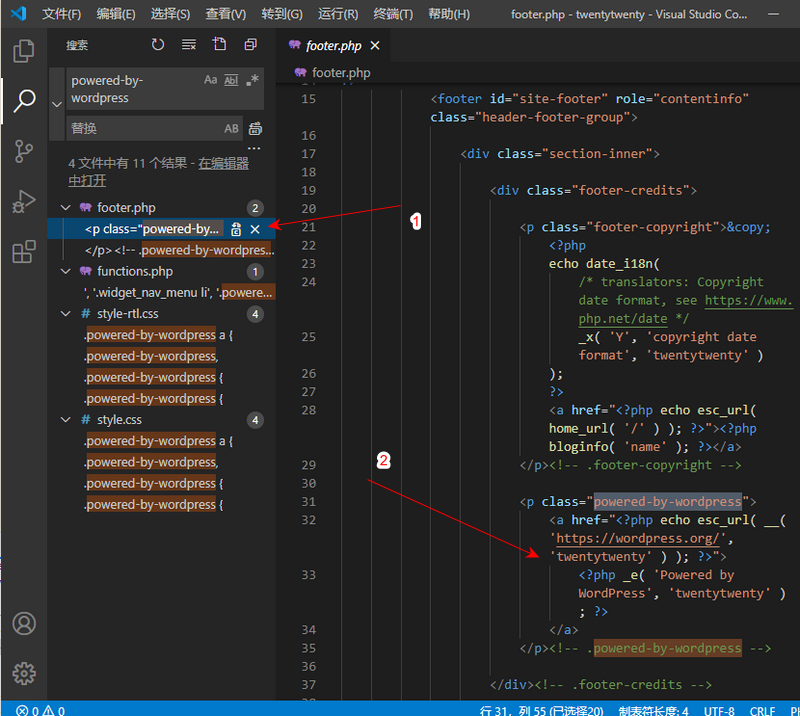Viewport: 800px width, 716px height.
Task: Toggle Match Case option
Action: [x=210, y=80]
